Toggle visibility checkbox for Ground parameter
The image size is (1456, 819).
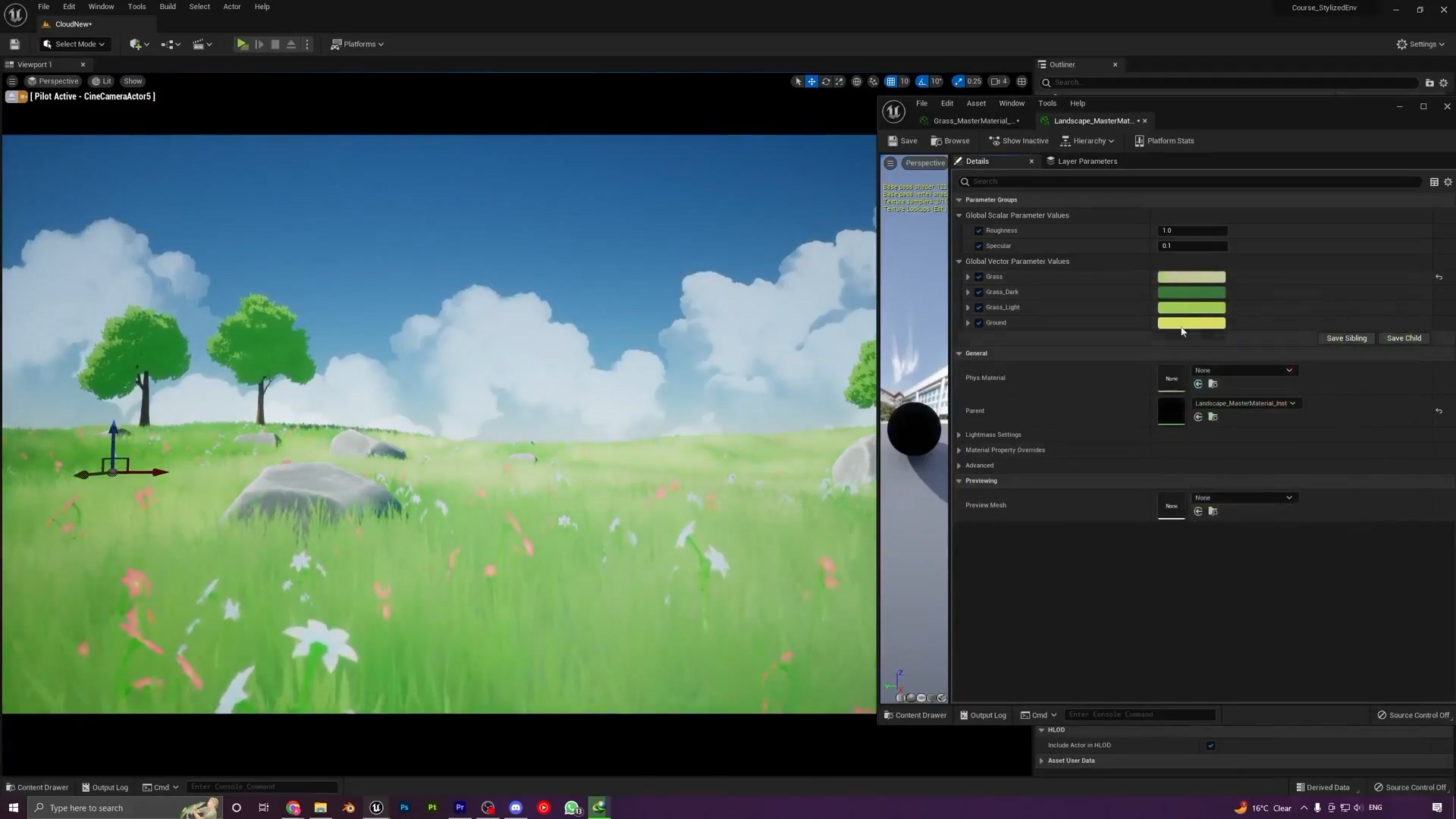[x=979, y=322]
